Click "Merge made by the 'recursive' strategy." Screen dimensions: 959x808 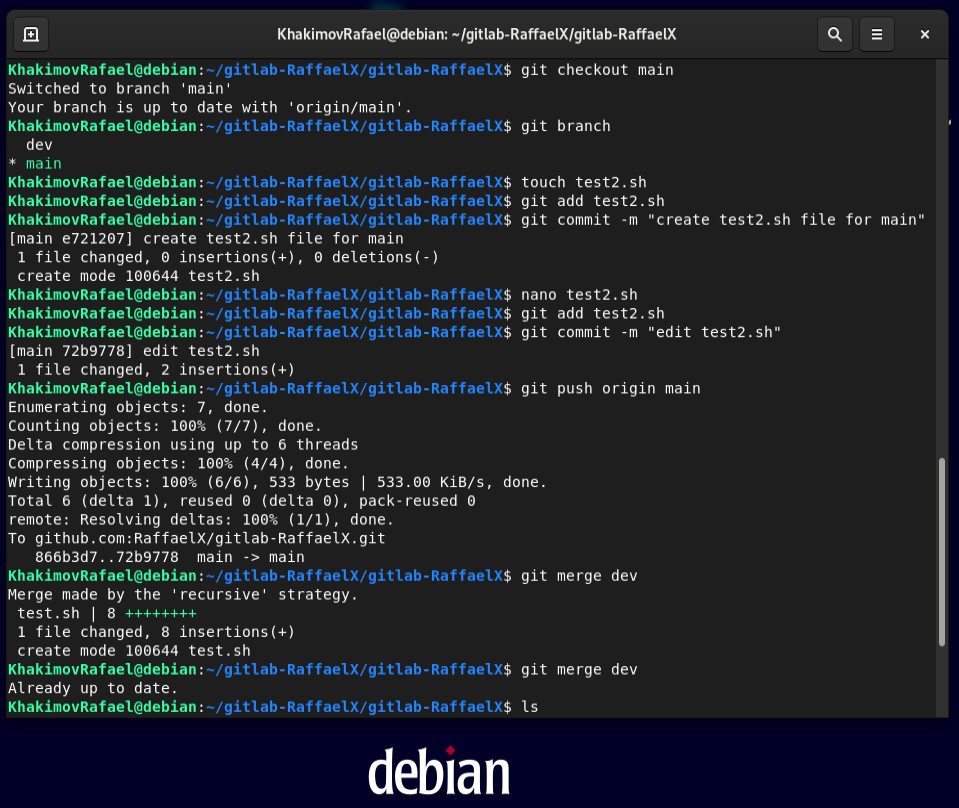[183, 595]
